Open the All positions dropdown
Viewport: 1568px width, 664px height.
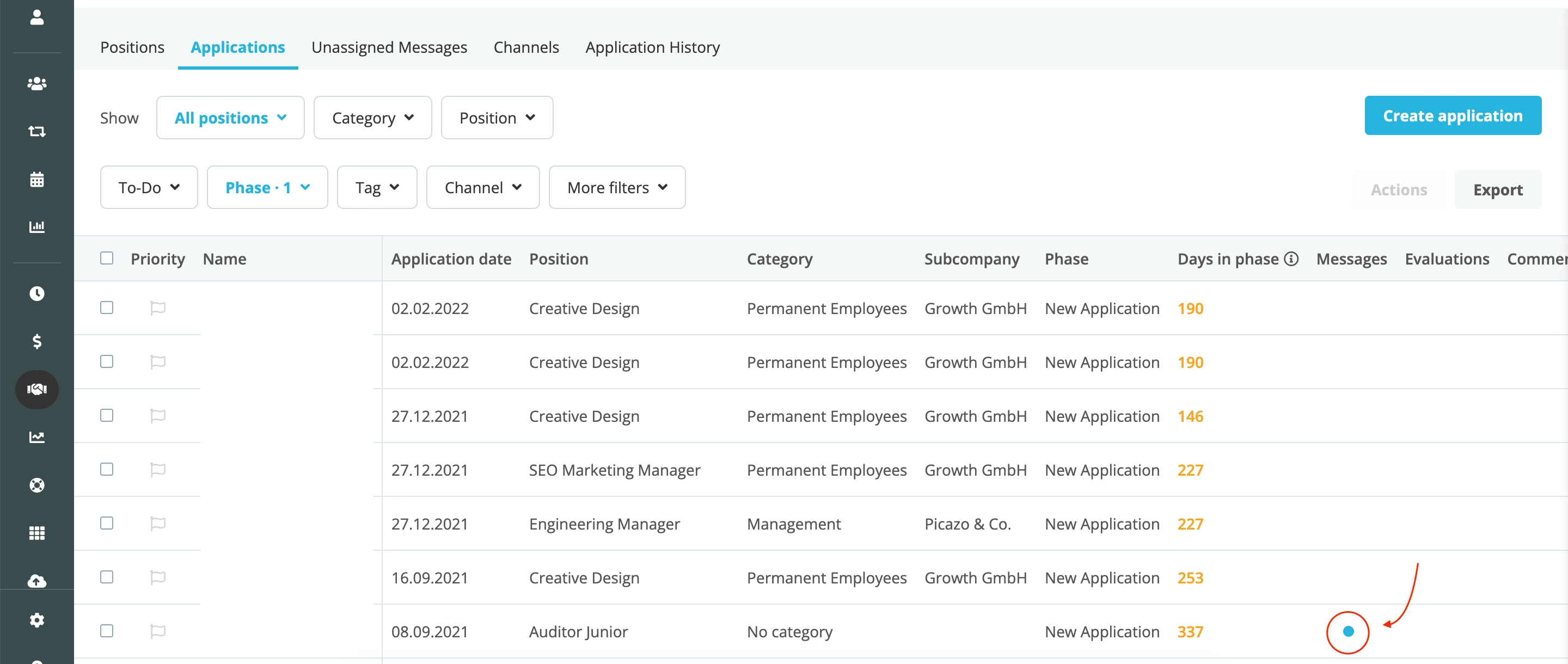pyautogui.click(x=230, y=118)
